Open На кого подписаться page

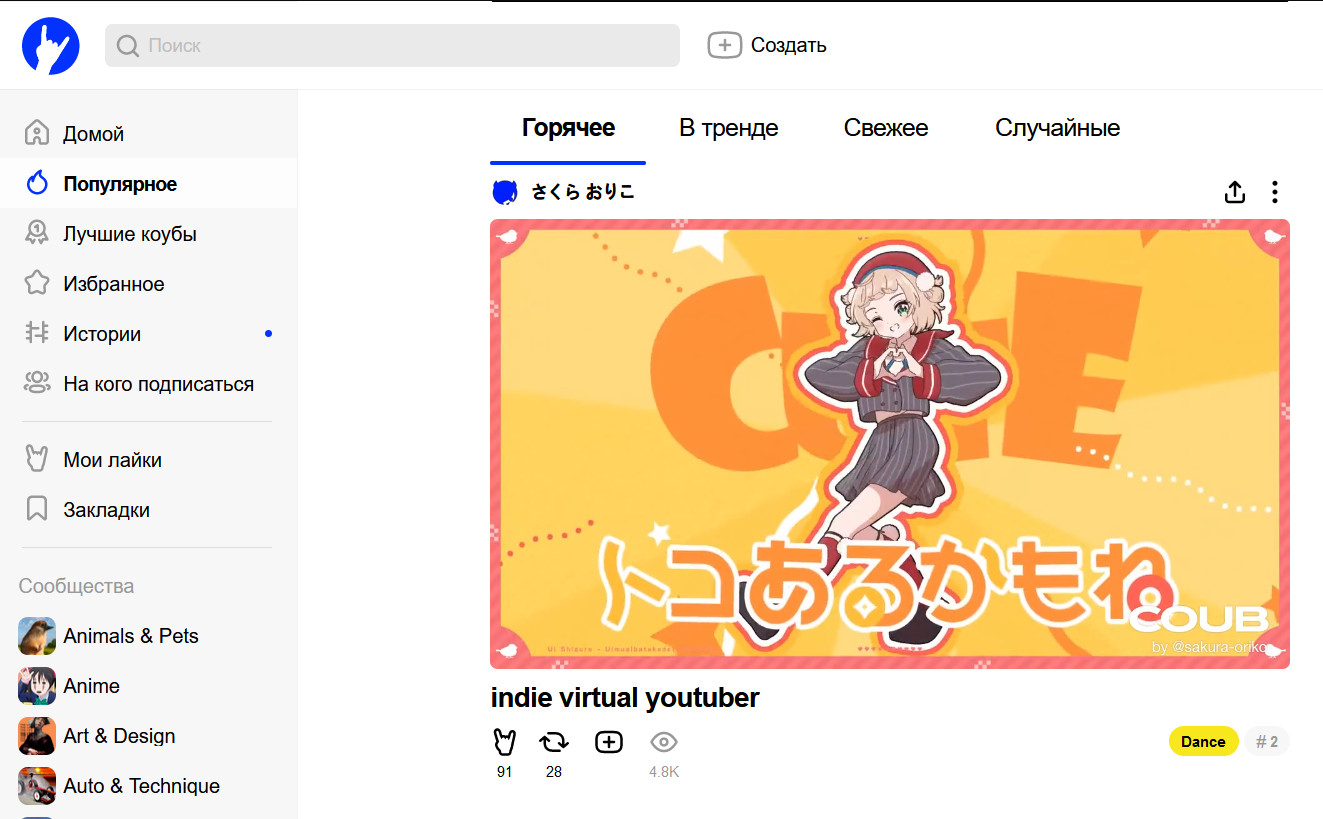[148, 384]
